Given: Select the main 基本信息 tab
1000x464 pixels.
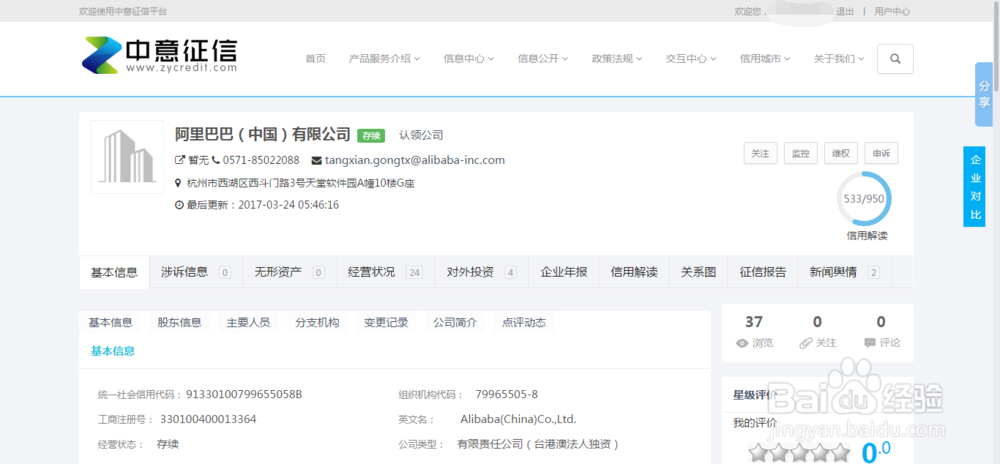Looking at the screenshot, I should [x=114, y=273].
